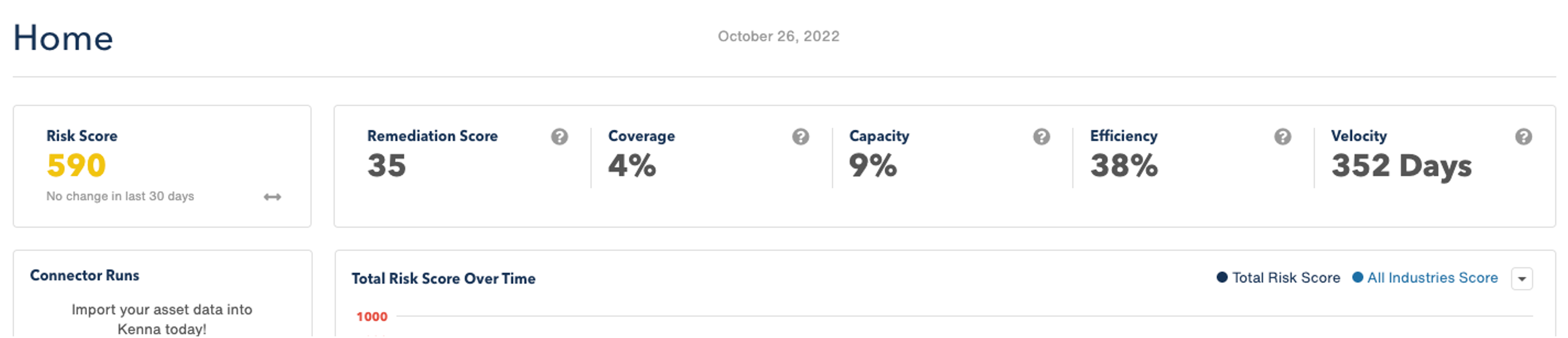The width and height of the screenshot is (1568, 338).
Task: Click the Risk Score trend arrow icon
Action: pos(272,197)
